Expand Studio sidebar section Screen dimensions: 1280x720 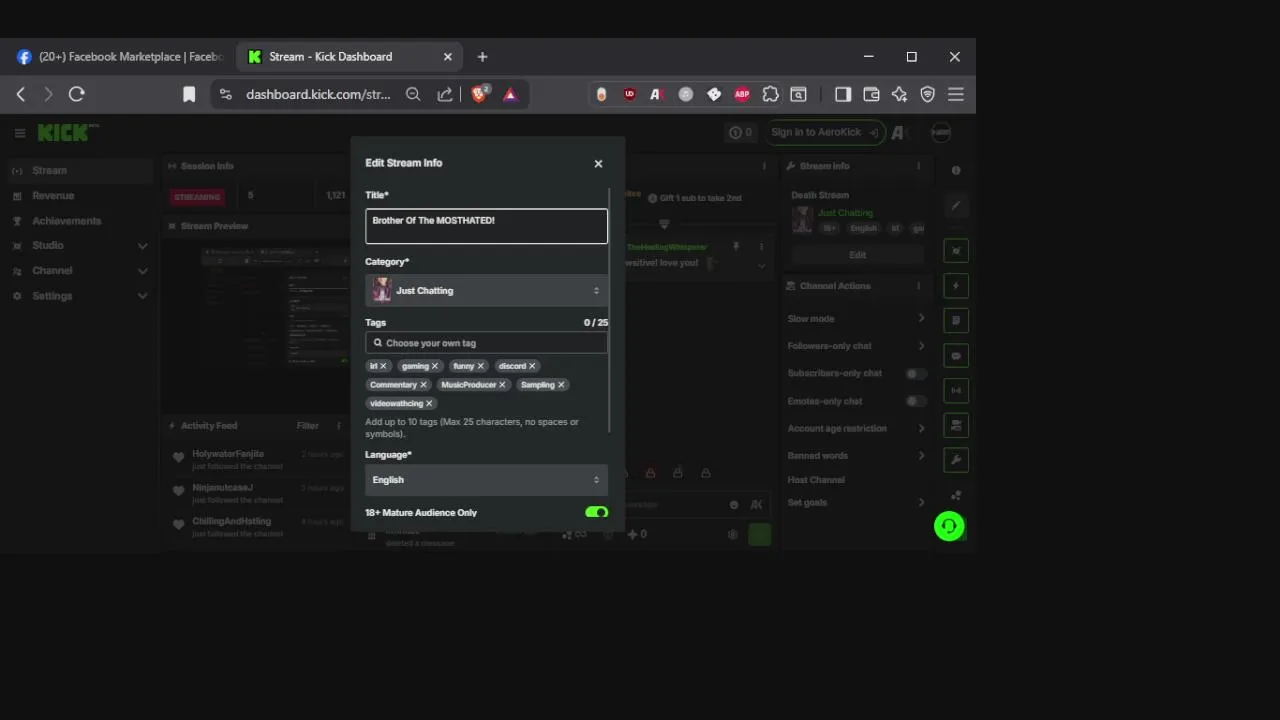click(80, 246)
